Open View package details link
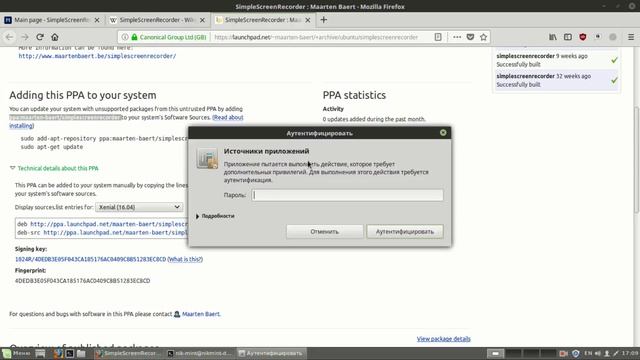Viewport: 640px width, 360px height. tap(443, 339)
